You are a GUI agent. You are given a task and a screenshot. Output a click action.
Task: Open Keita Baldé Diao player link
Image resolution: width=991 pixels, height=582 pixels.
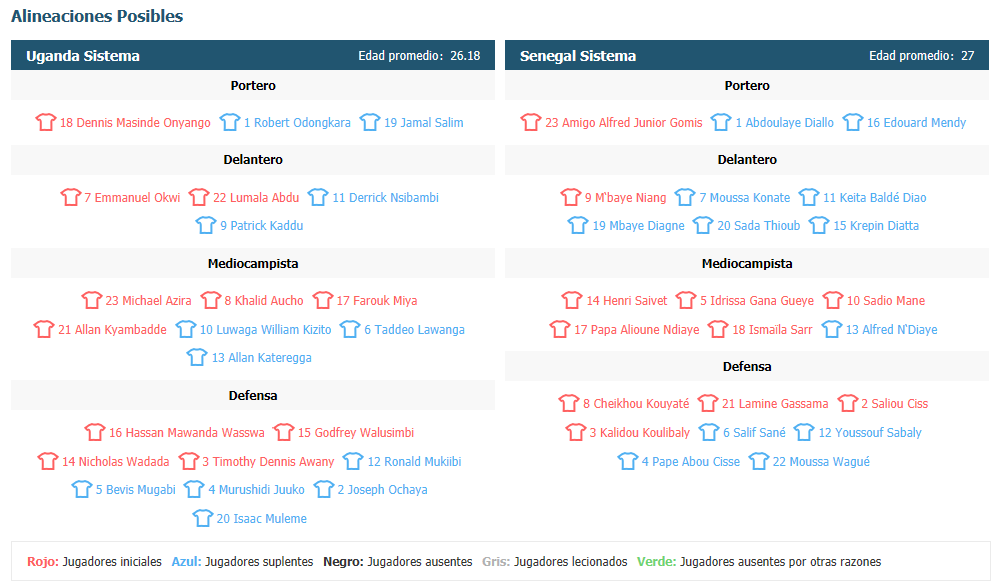pos(874,198)
